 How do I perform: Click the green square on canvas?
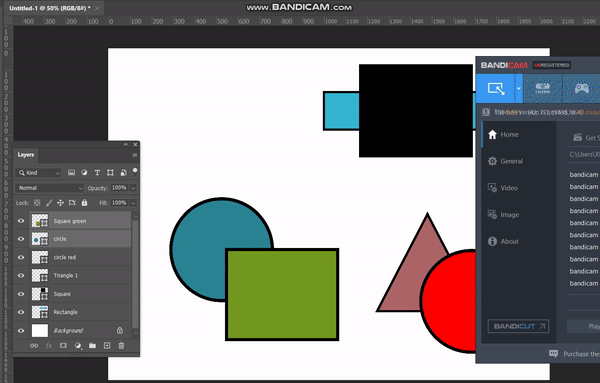tap(282, 295)
